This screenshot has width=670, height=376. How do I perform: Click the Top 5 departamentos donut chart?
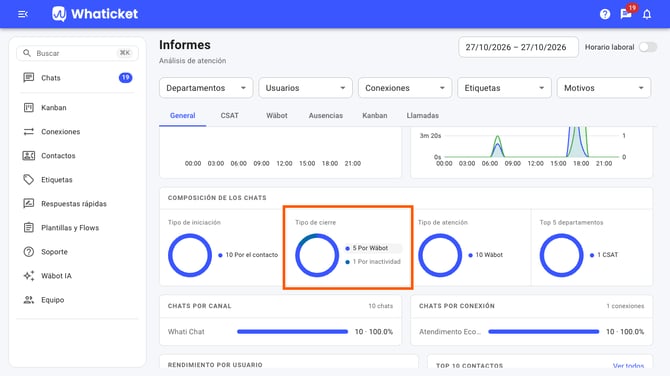point(561,255)
